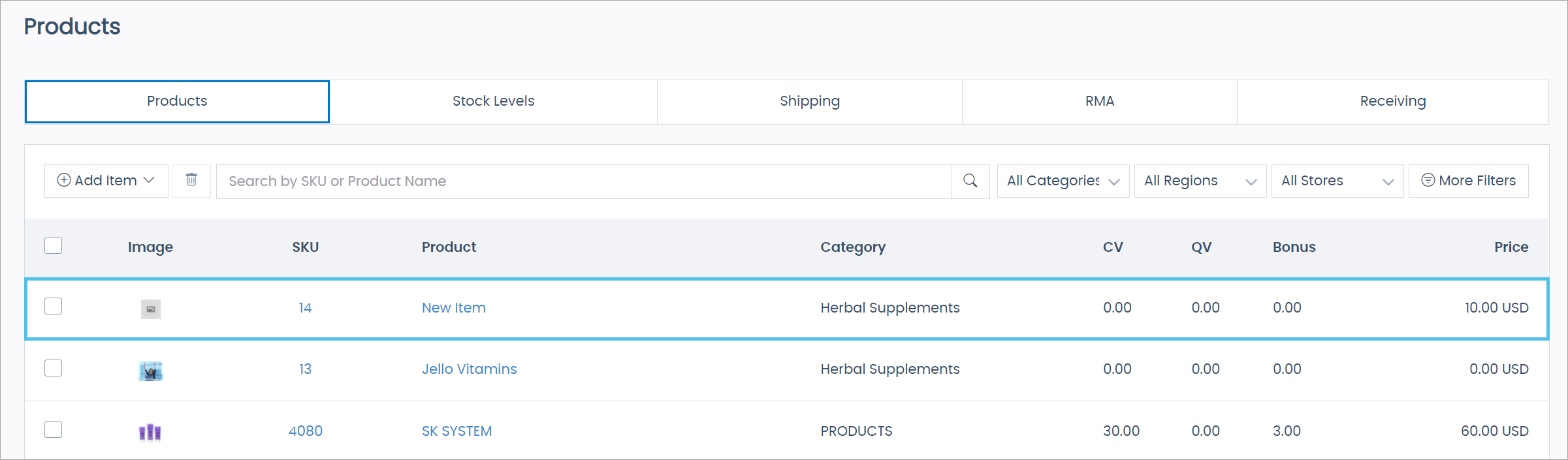
Task: Check the checkbox for the SK SYSTEM row
Action: pos(53,429)
